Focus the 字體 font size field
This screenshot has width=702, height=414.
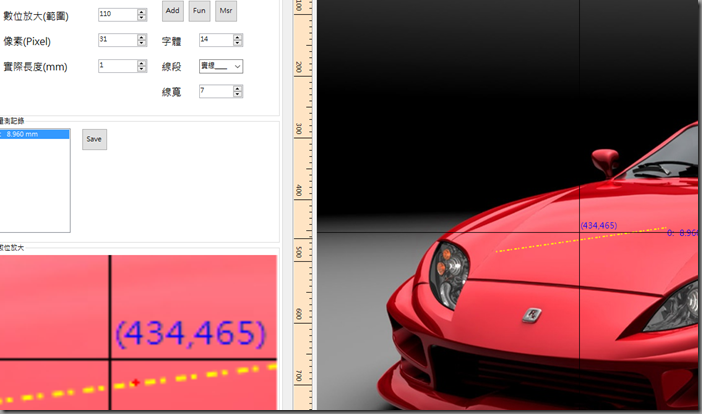[216, 40]
